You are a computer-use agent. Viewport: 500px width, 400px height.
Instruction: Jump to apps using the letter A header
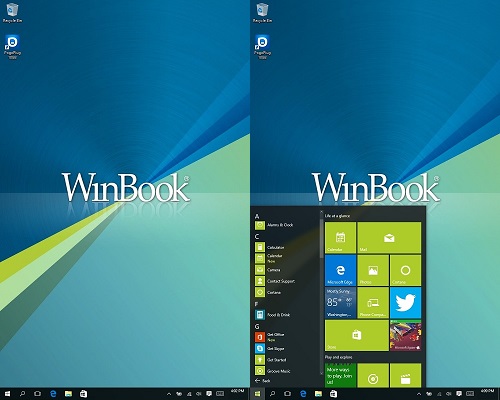click(257, 216)
